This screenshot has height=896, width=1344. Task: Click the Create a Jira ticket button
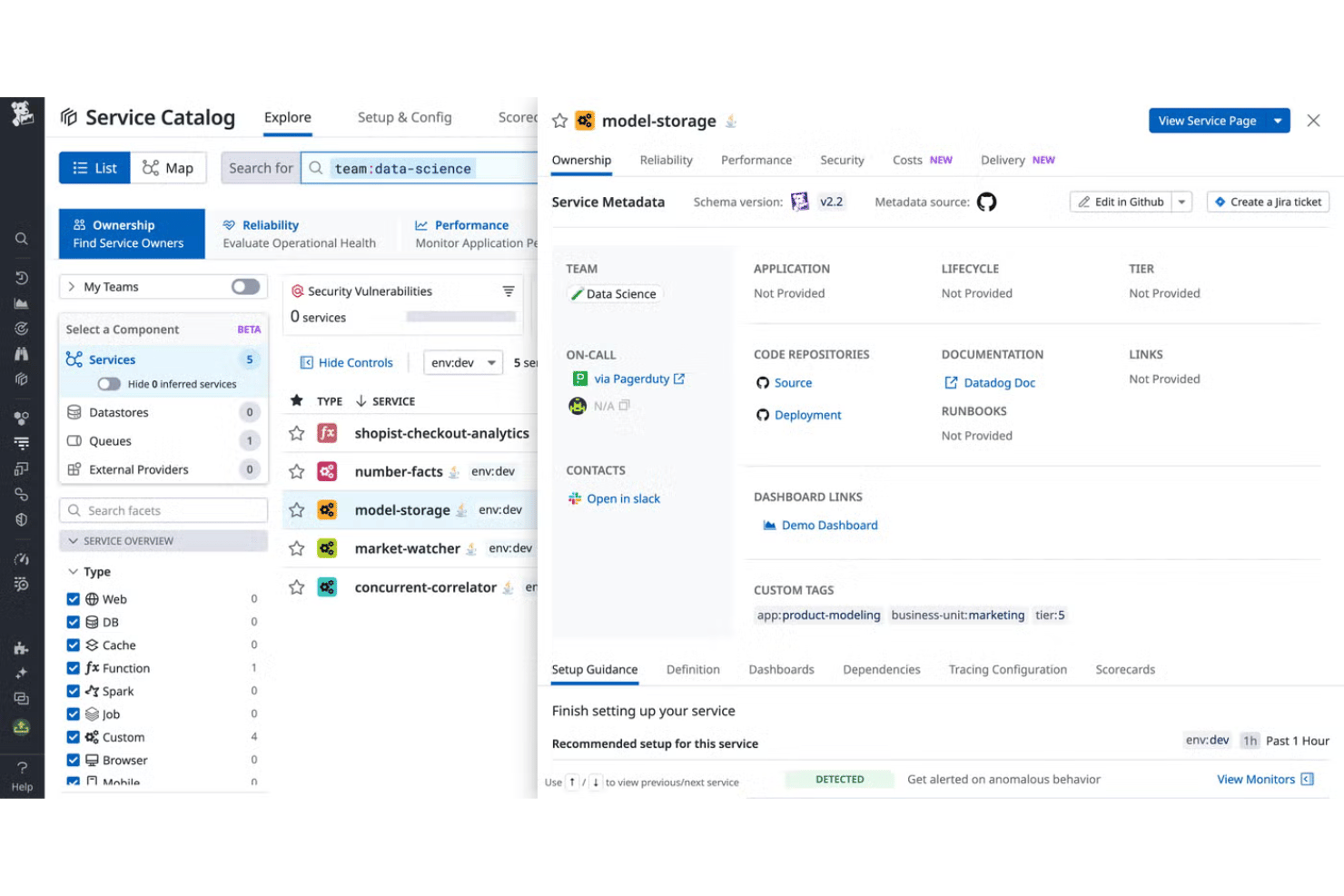tap(1268, 202)
